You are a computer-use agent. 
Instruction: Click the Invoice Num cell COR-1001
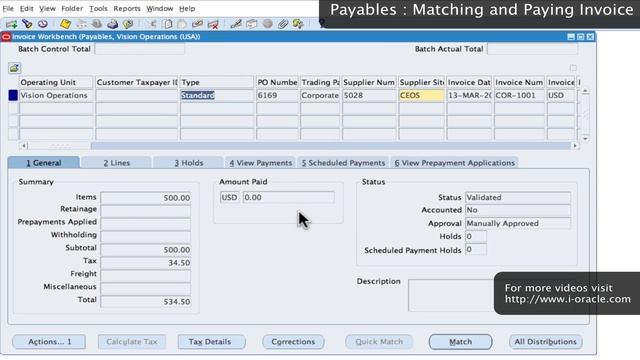click(x=519, y=95)
